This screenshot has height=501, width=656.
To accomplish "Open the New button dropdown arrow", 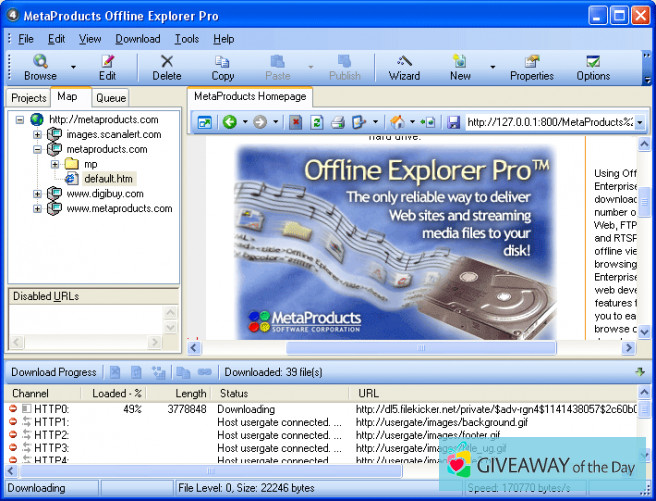I will pyautogui.click(x=492, y=68).
